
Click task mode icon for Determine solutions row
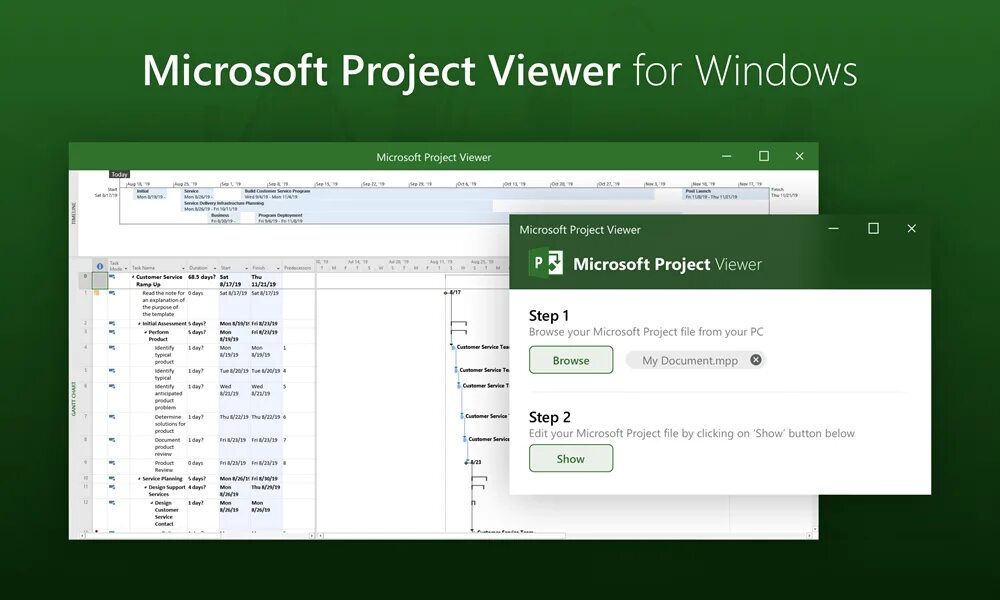point(112,417)
